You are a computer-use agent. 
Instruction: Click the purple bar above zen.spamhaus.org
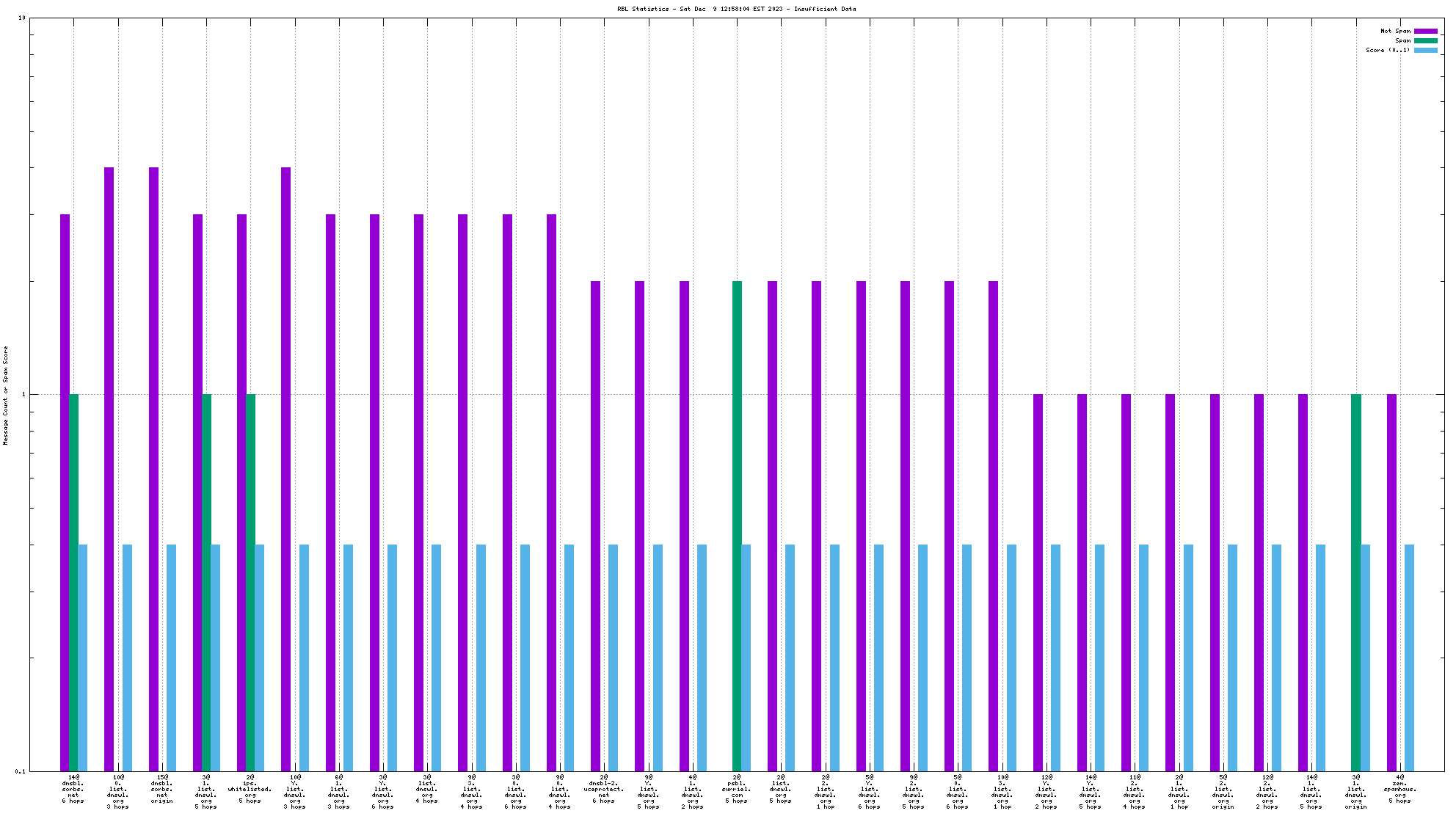(x=1391, y=580)
